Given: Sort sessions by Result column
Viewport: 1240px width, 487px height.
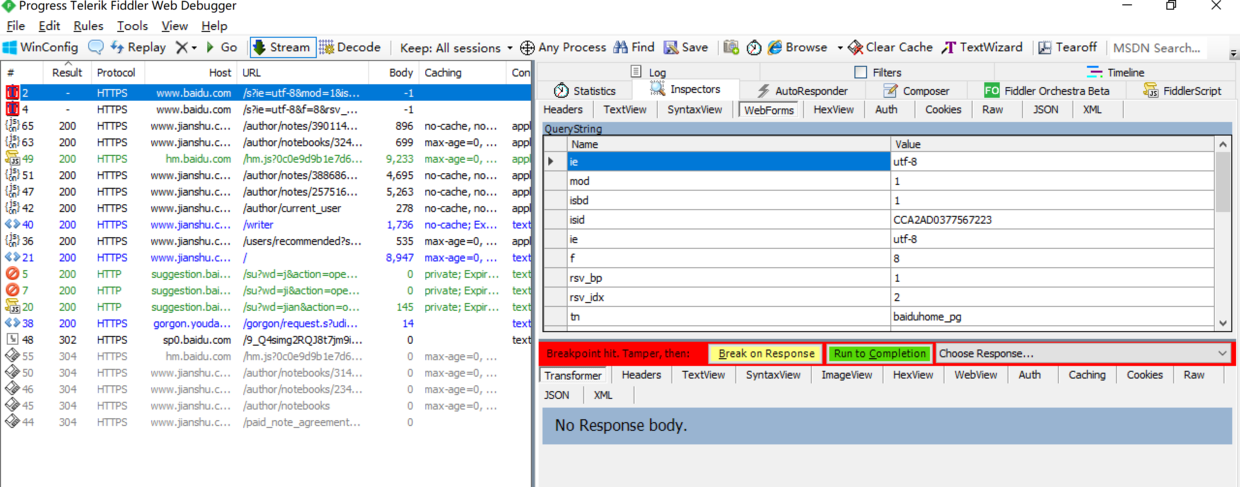Looking at the screenshot, I should pyautogui.click(x=67, y=72).
